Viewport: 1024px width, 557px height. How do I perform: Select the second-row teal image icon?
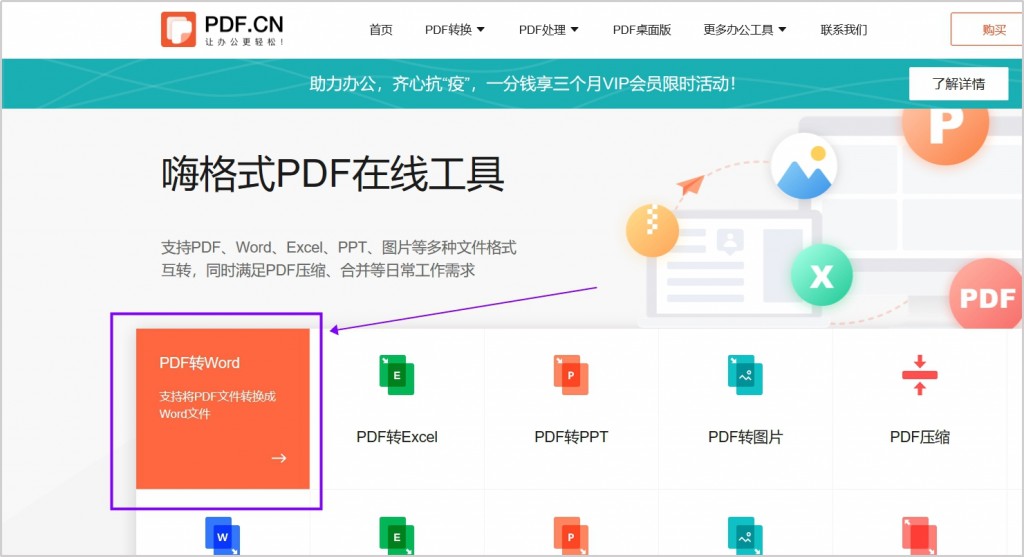tap(745, 536)
